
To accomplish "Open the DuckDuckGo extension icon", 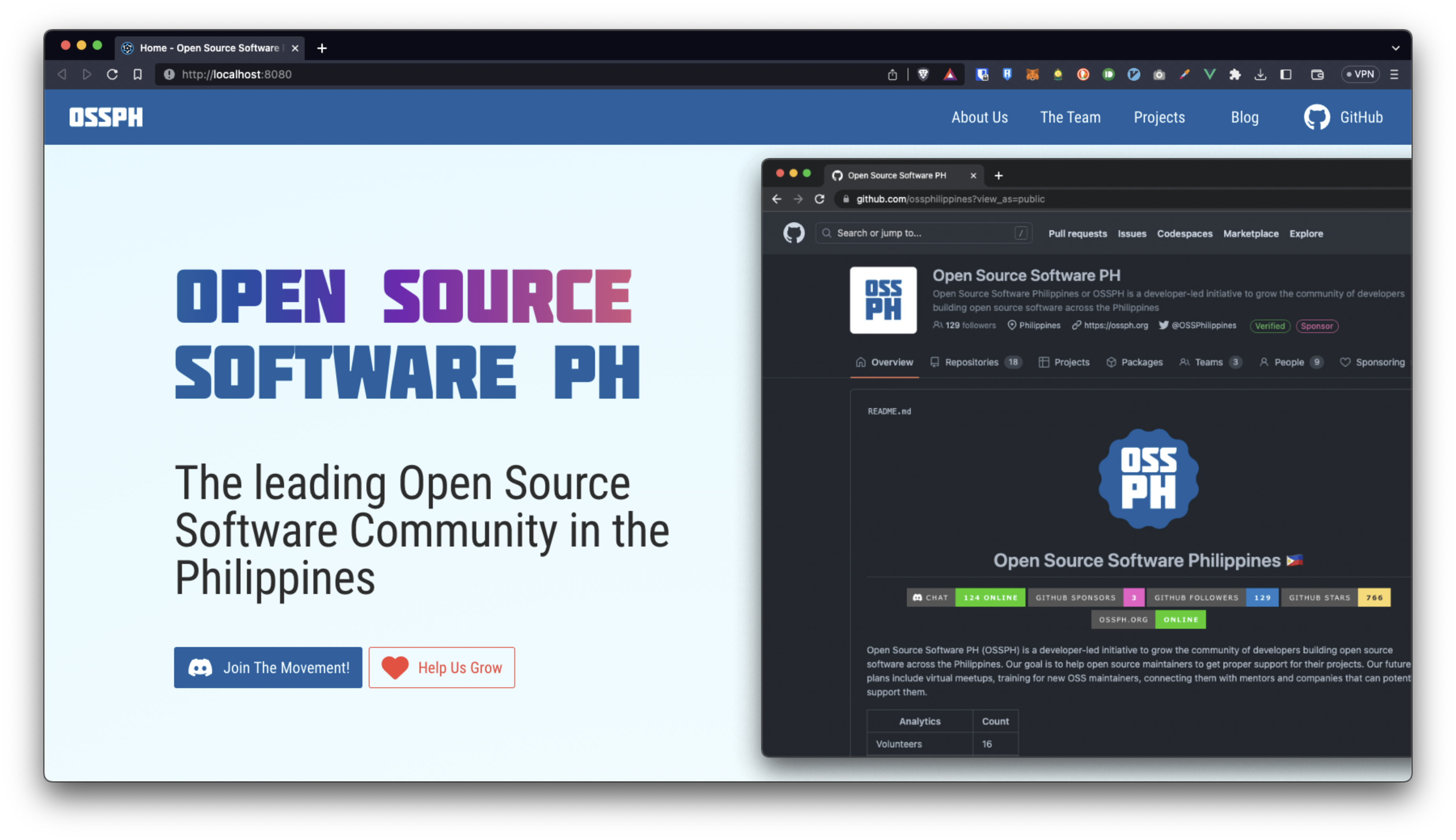I will coord(1083,74).
